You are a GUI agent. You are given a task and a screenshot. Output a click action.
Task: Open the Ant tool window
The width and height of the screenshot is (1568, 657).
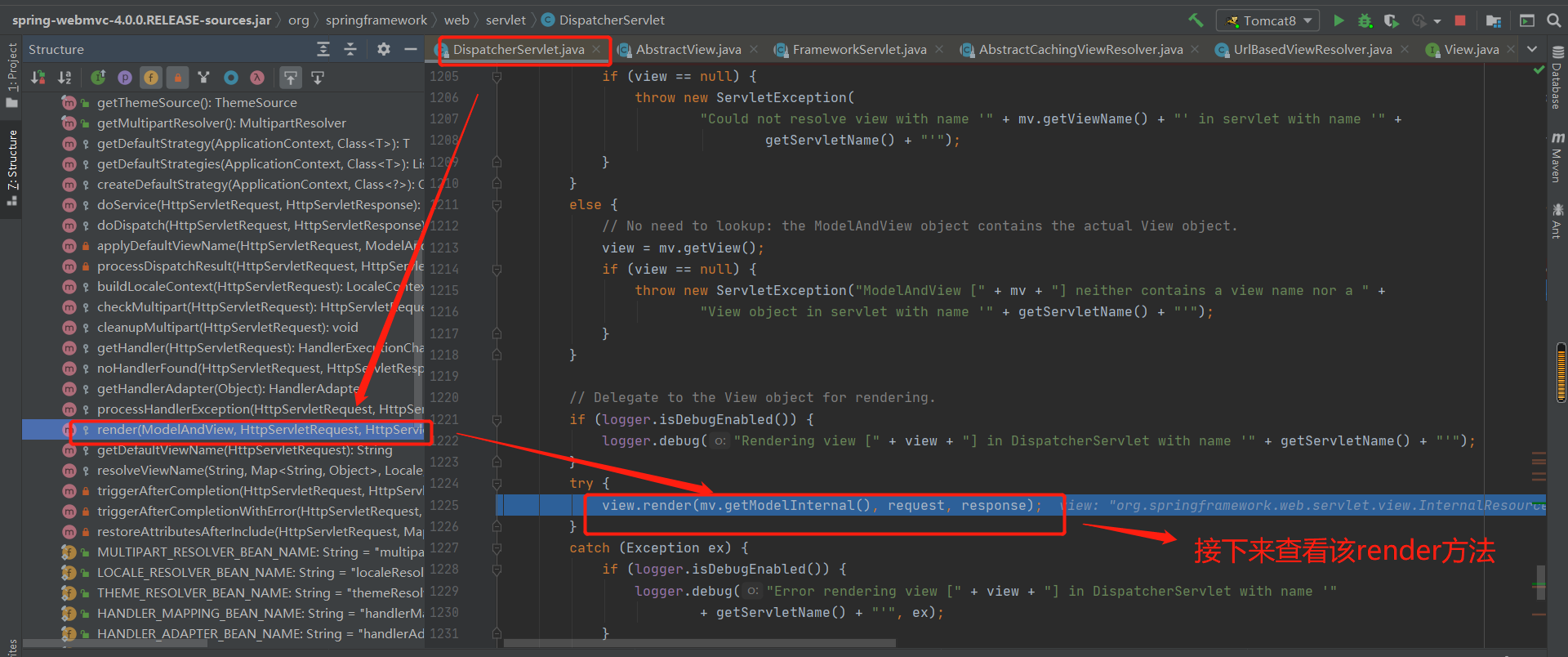(1557, 221)
